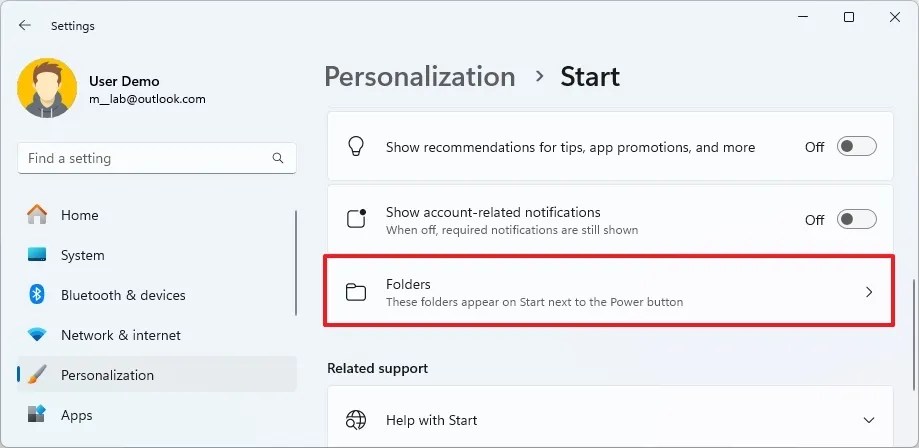Open Folders with the chevron arrow
919x448 pixels.
pos(869,292)
